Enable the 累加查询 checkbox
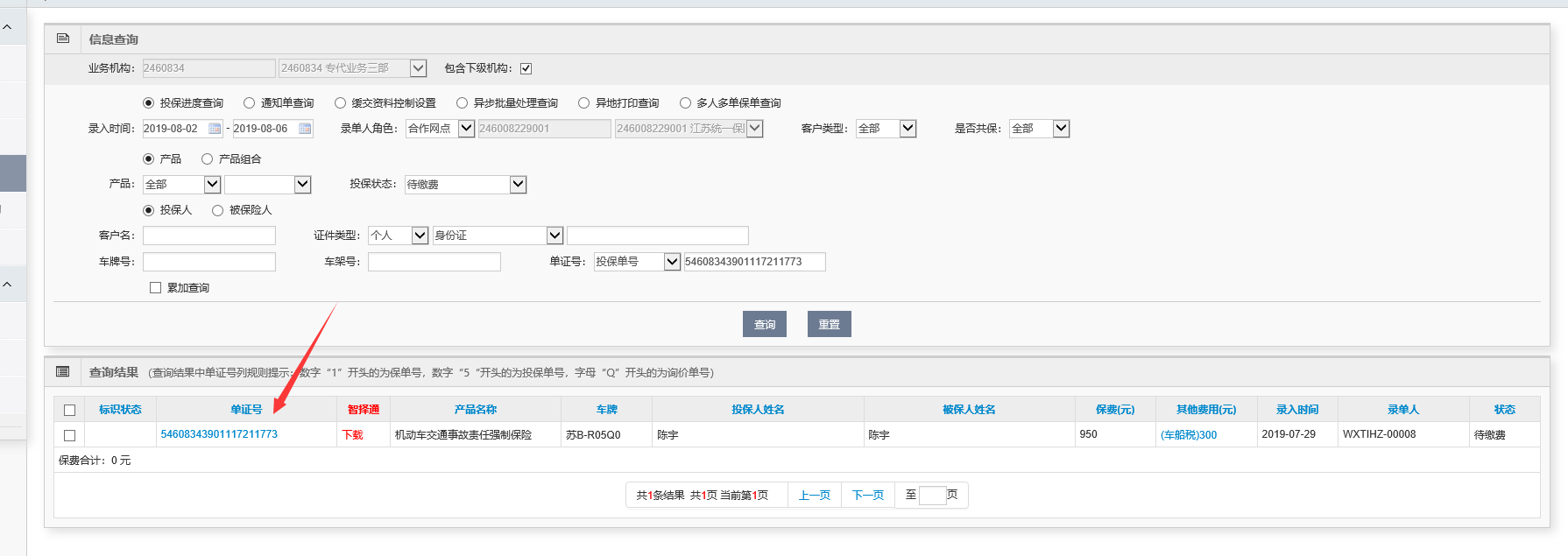The width and height of the screenshot is (1568, 556). pyautogui.click(x=156, y=288)
